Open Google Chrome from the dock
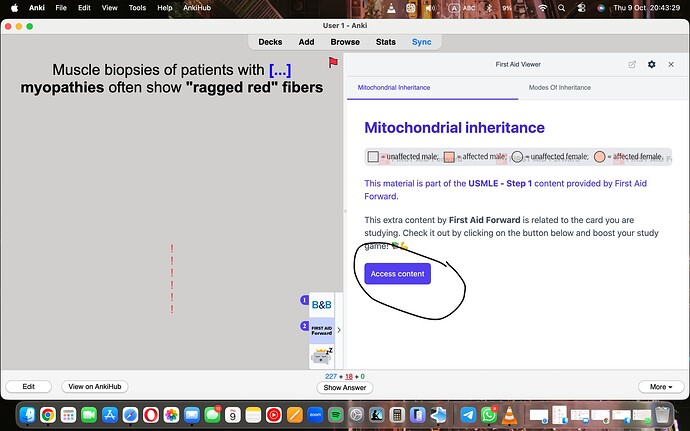Viewport: 690px width, 431px height. (x=47, y=414)
